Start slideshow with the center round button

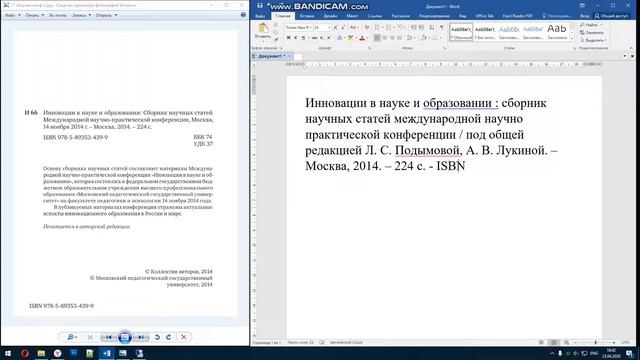(x=124, y=337)
